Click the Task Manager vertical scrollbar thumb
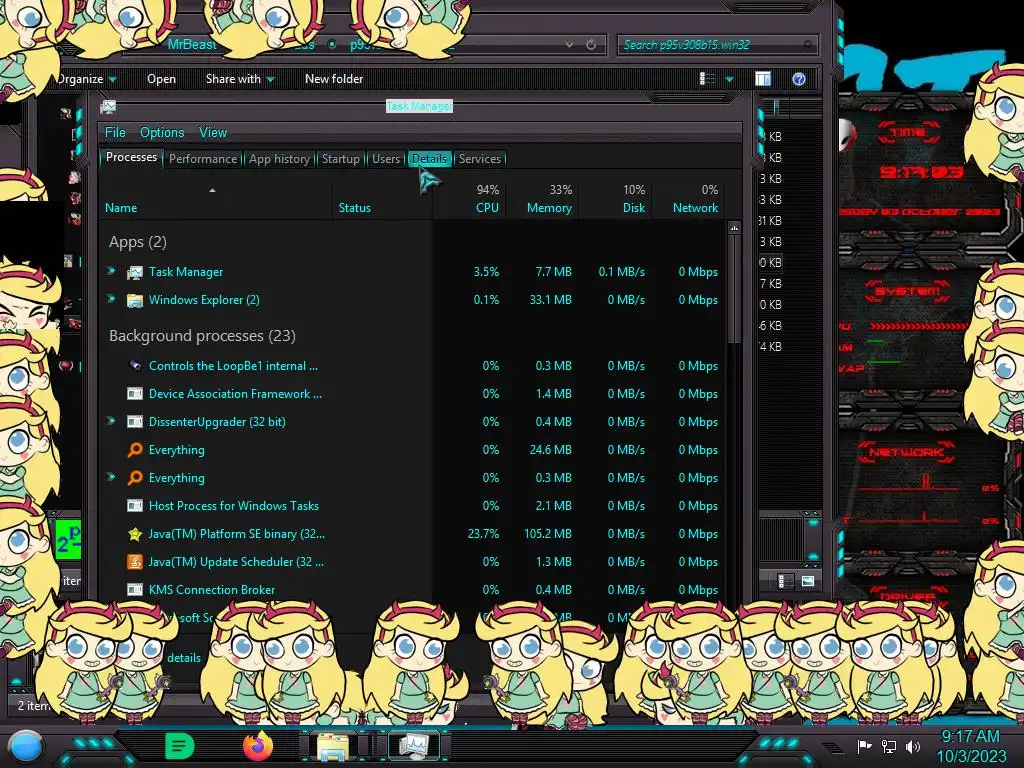The height and width of the screenshot is (768, 1024). point(734,289)
